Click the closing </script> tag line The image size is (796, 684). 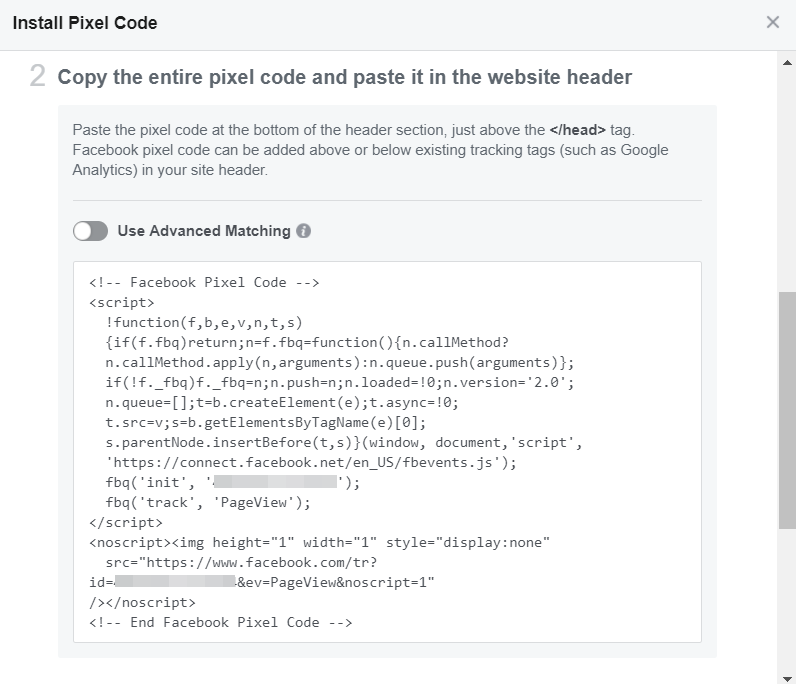pyautogui.click(x=125, y=523)
